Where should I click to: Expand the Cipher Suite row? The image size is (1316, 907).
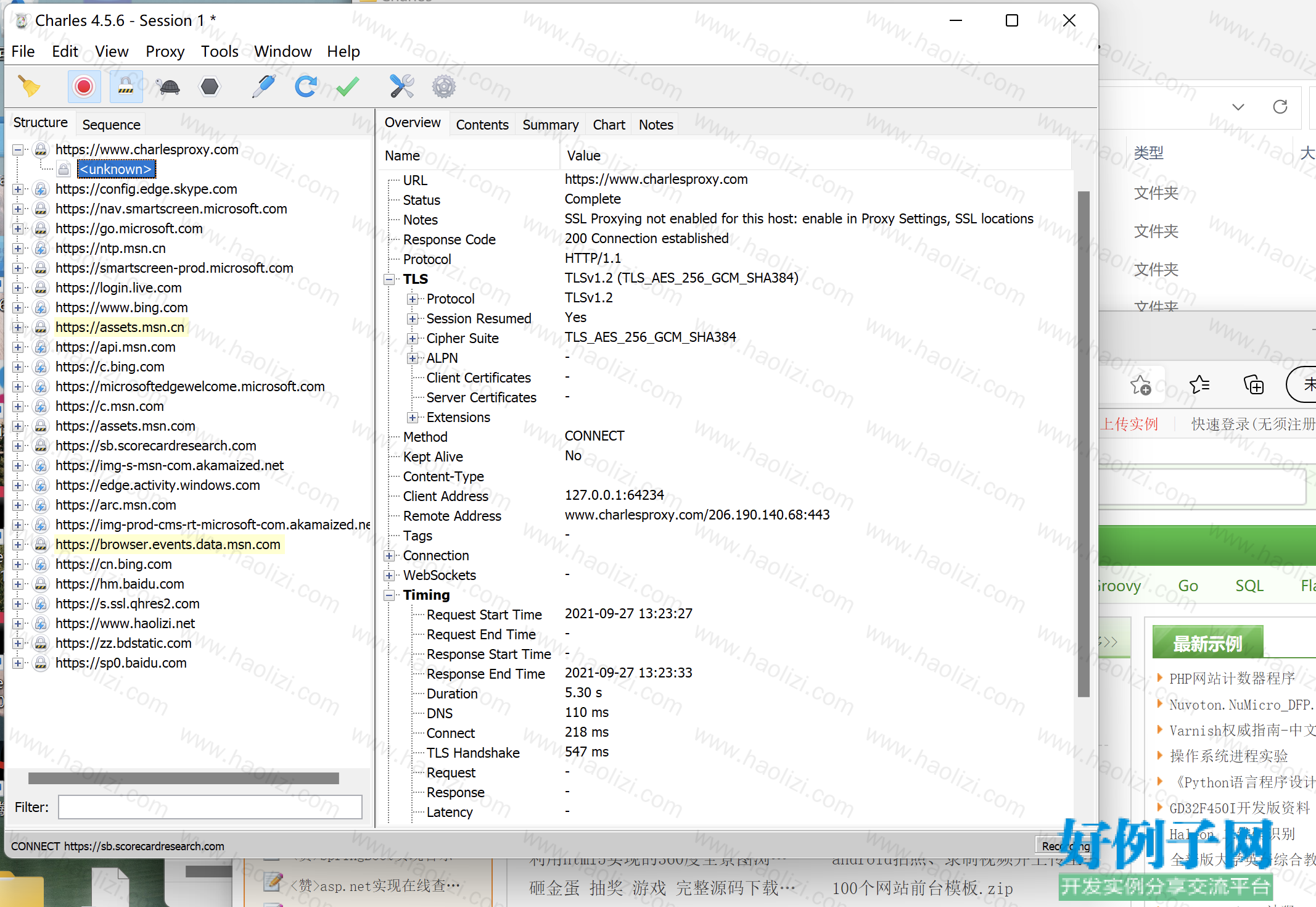pyautogui.click(x=413, y=339)
